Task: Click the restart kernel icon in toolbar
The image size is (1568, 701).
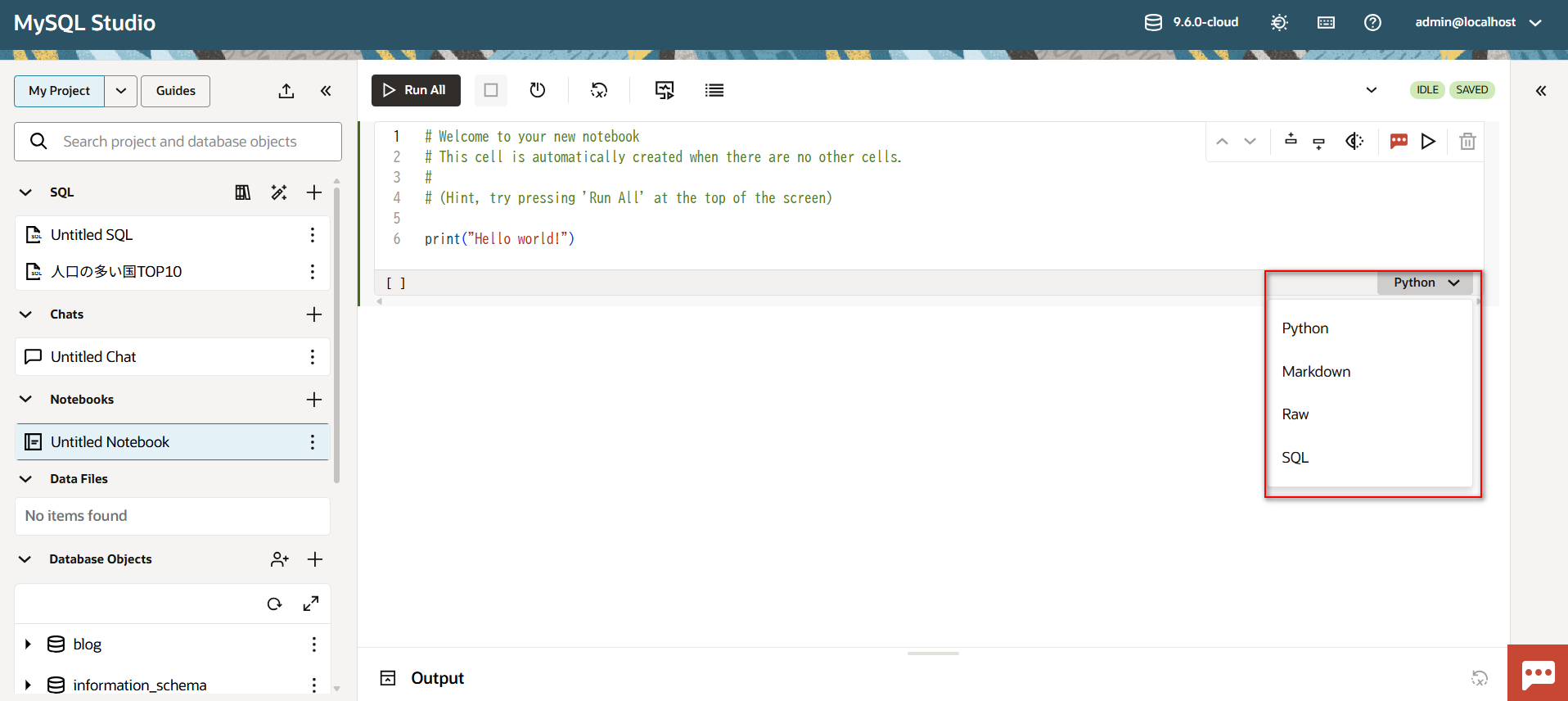Action: click(537, 90)
